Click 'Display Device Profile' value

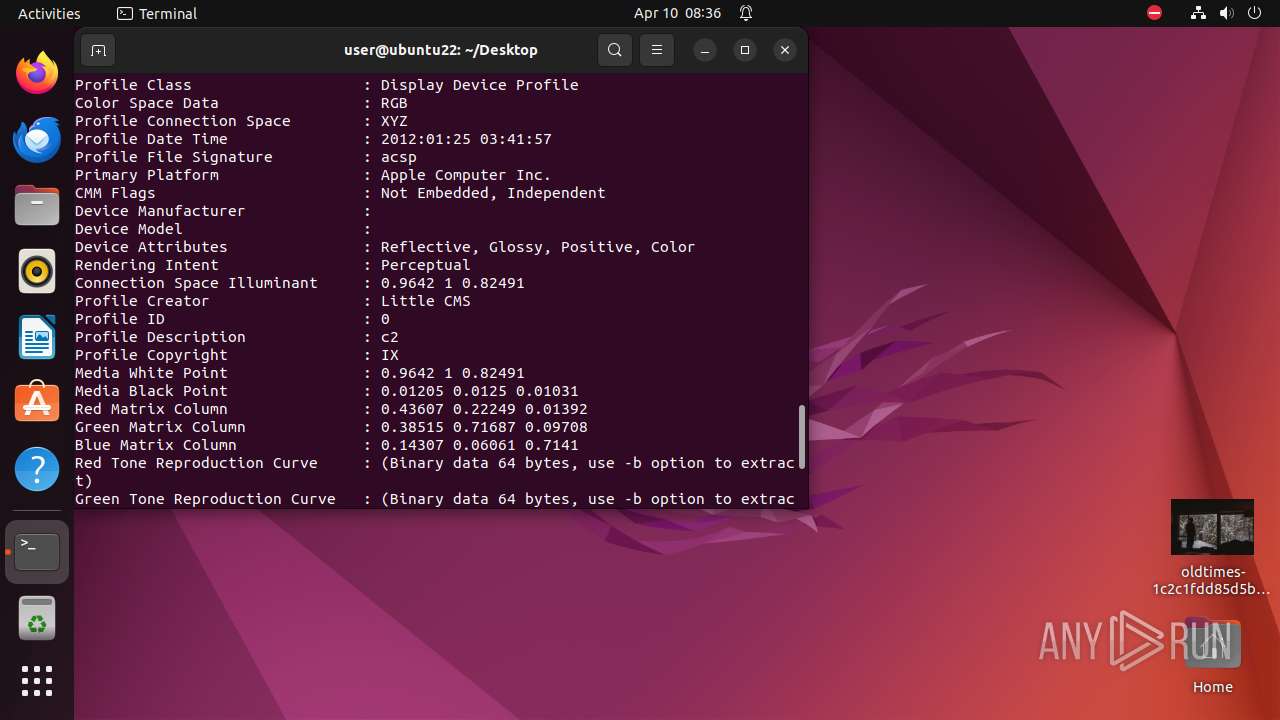(480, 85)
